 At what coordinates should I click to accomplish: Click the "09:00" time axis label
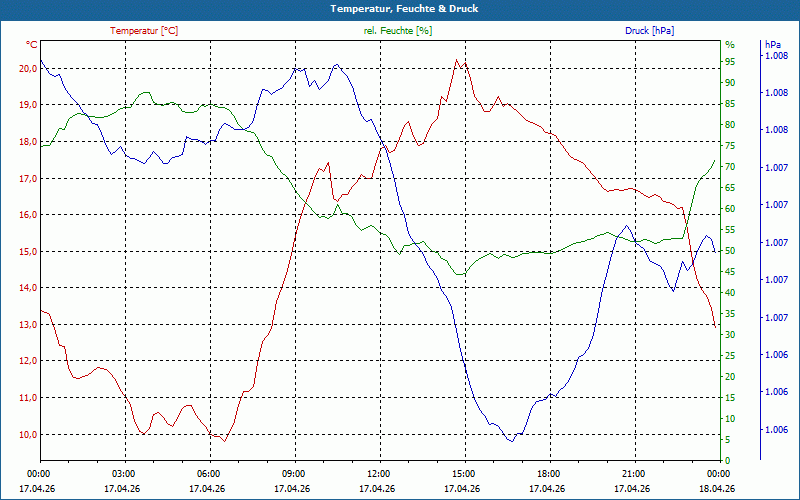[292, 473]
